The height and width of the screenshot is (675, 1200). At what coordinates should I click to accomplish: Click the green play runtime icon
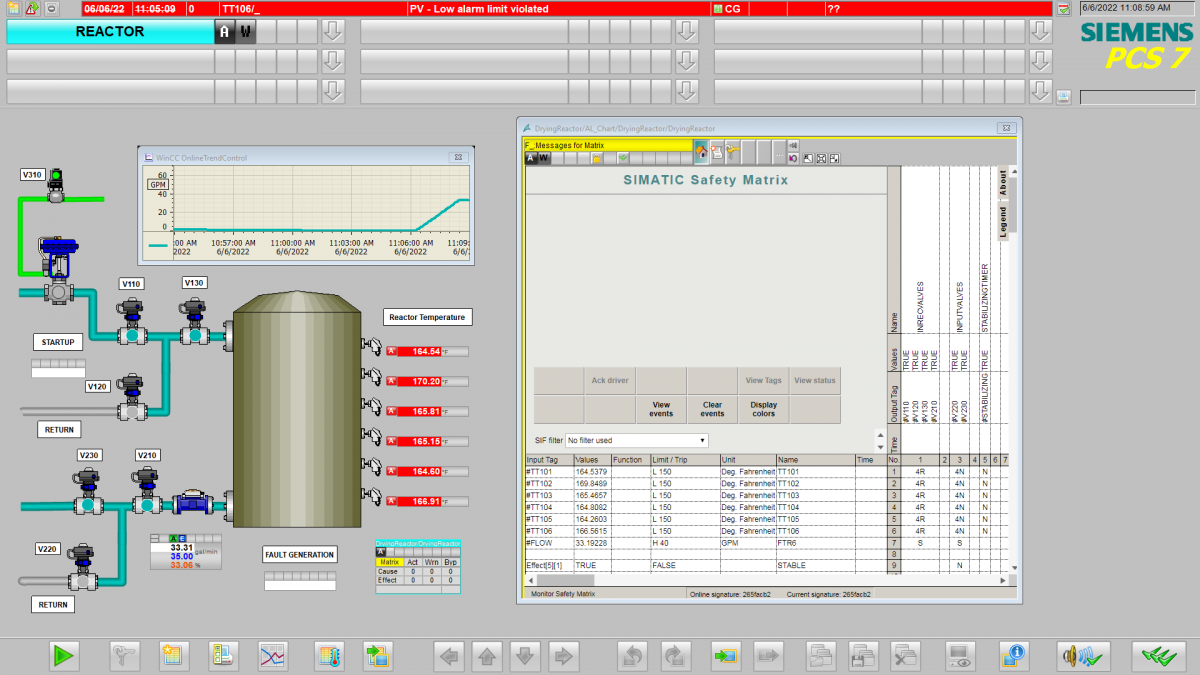pyautogui.click(x=64, y=656)
